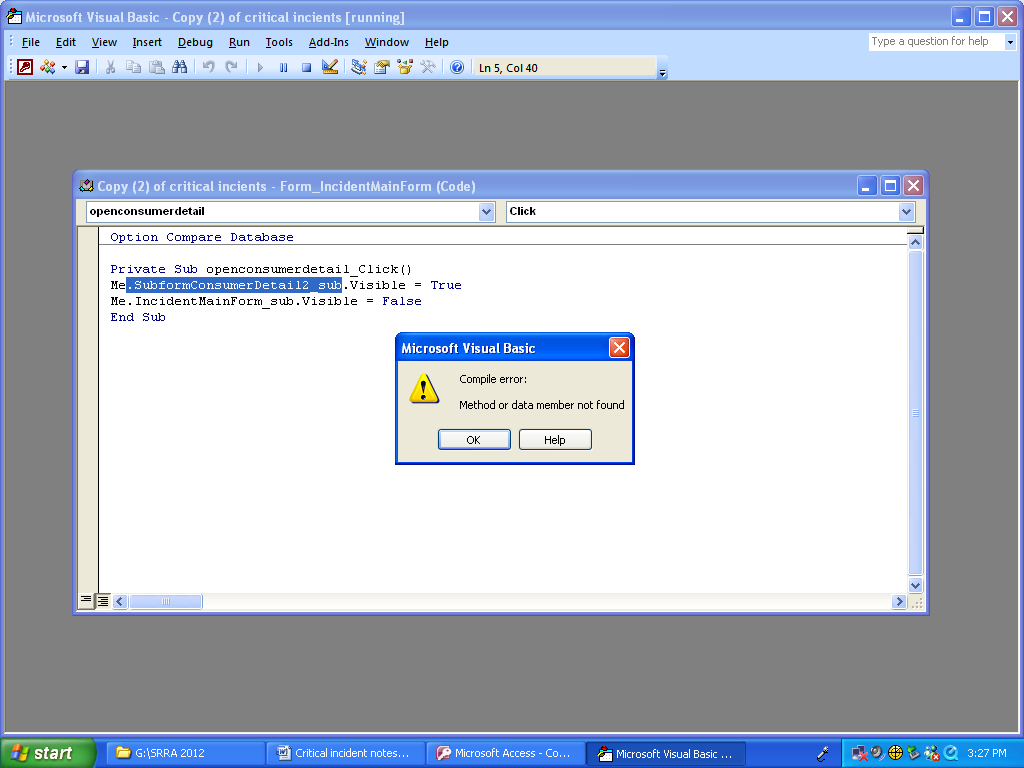The height and width of the screenshot is (768, 1024).
Task: Click the highlighted SubformConsumerDetail2_sub text
Action: click(x=234, y=285)
